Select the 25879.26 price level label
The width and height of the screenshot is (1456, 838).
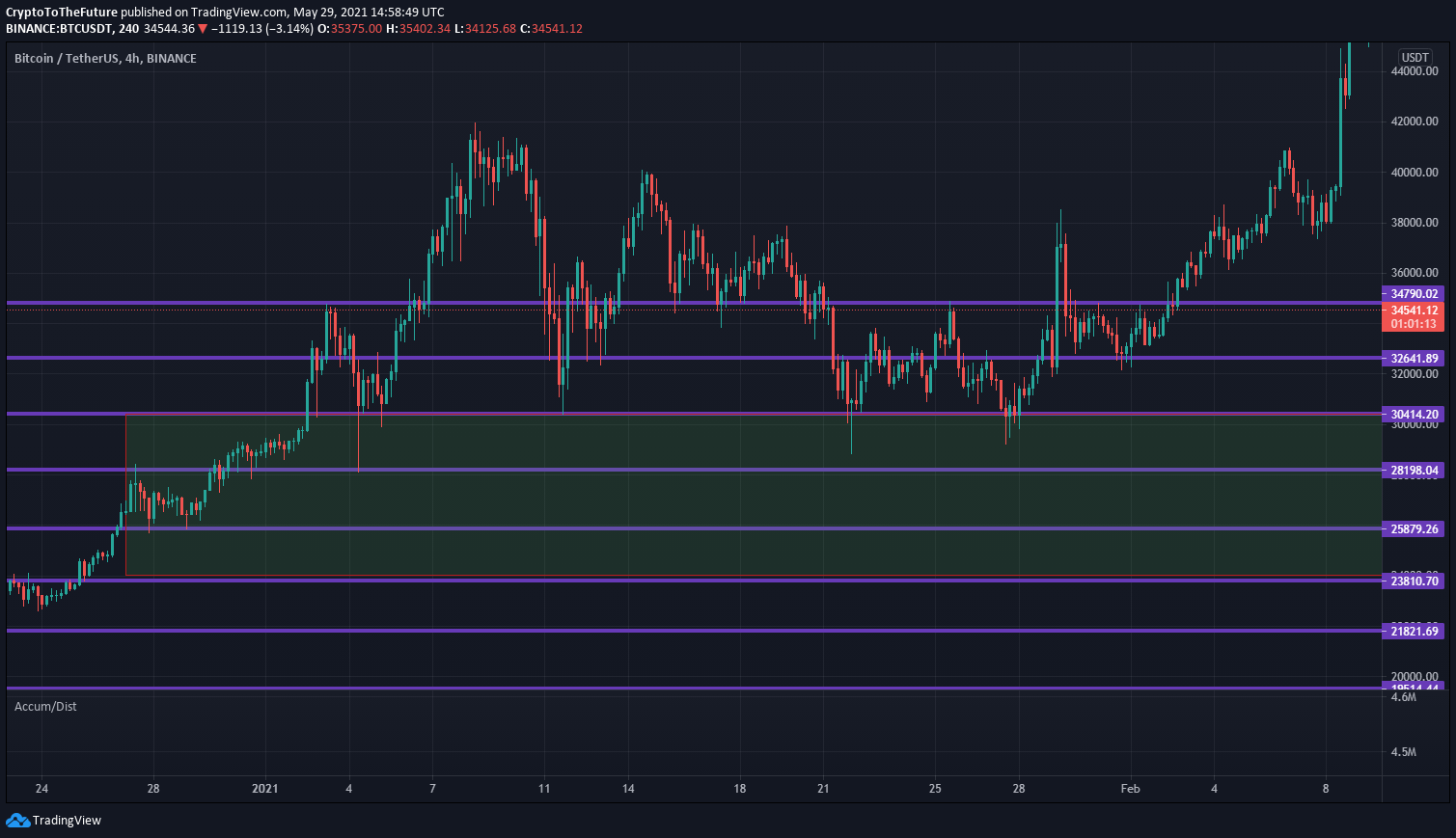pos(1414,529)
